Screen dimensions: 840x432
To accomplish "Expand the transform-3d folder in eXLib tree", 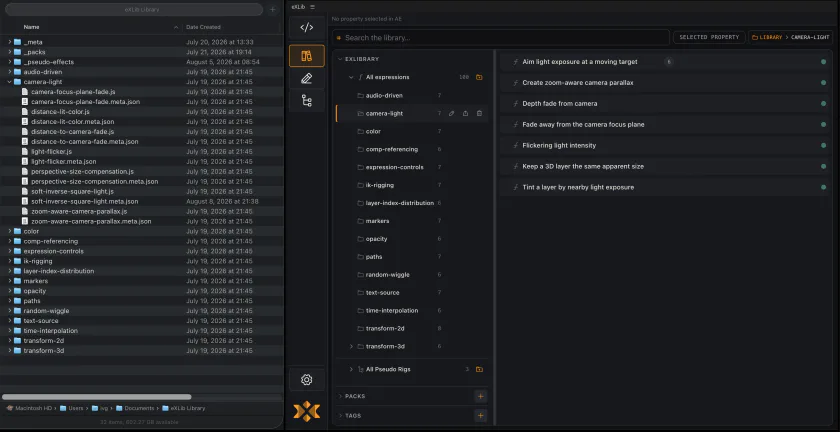I will click(x=351, y=346).
